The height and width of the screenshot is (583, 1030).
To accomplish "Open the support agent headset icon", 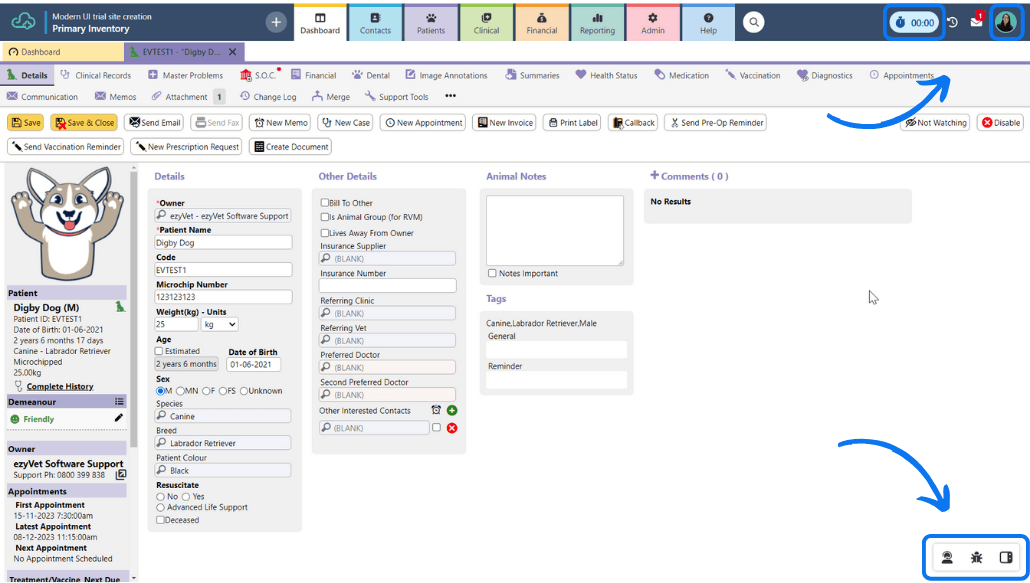I will point(946,557).
